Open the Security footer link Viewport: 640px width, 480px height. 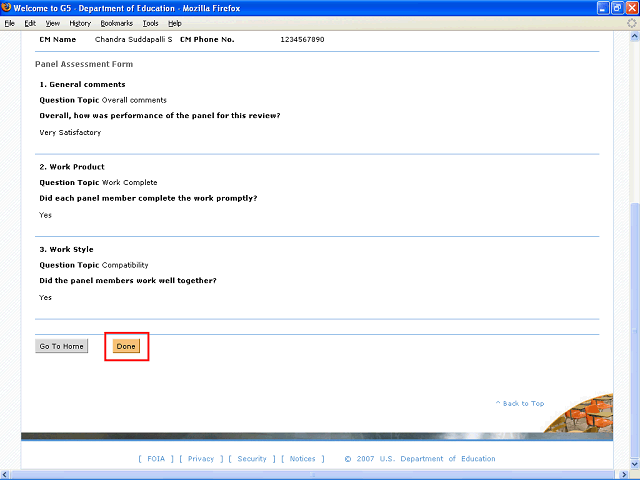pos(252,459)
